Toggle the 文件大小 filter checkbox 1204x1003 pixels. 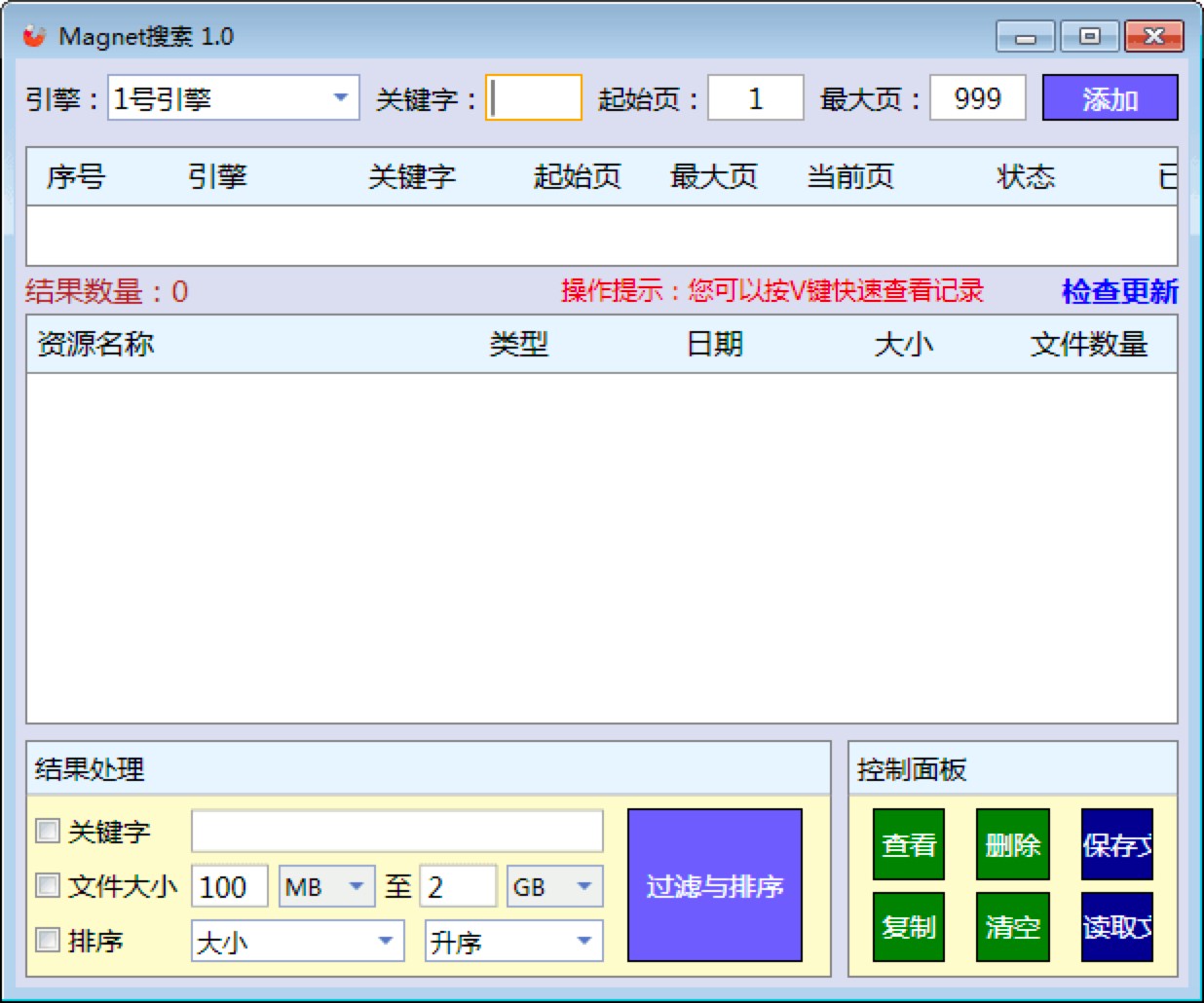point(48,885)
